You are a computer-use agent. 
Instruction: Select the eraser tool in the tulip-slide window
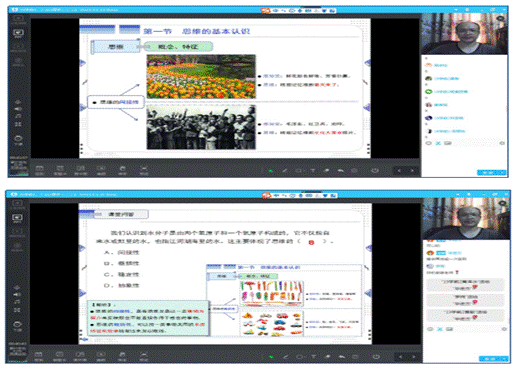(x=327, y=171)
